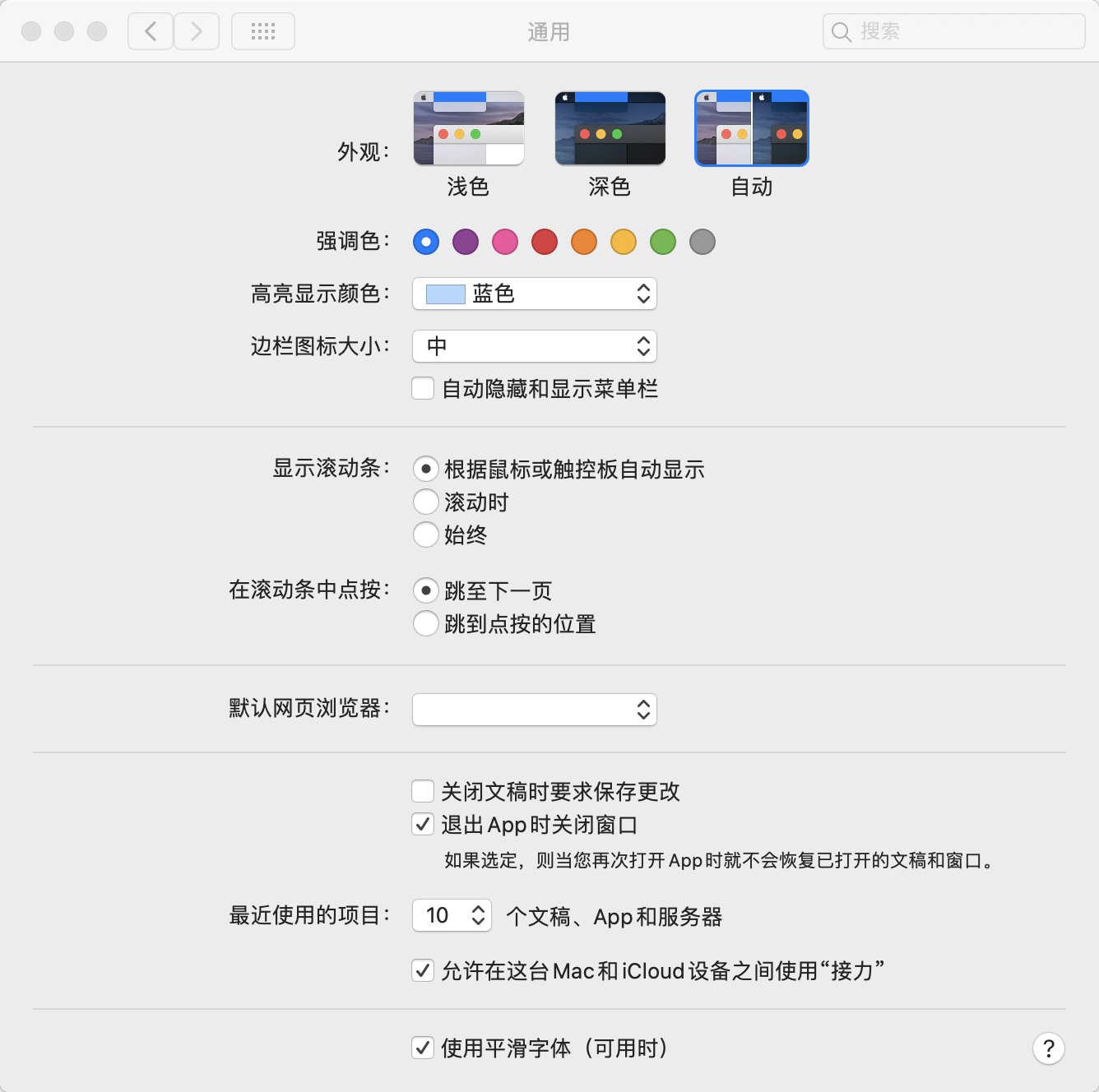This screenshot has height=1092, width=1099.
Task: Select the 浅色 light appearance thumbnail
Action: click(x=468, y=128)
